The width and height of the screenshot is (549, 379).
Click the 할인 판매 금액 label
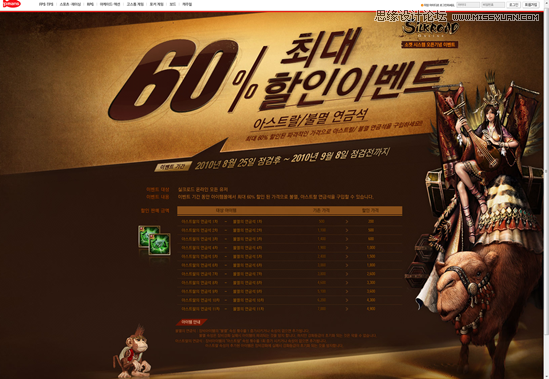coord(155,211)
